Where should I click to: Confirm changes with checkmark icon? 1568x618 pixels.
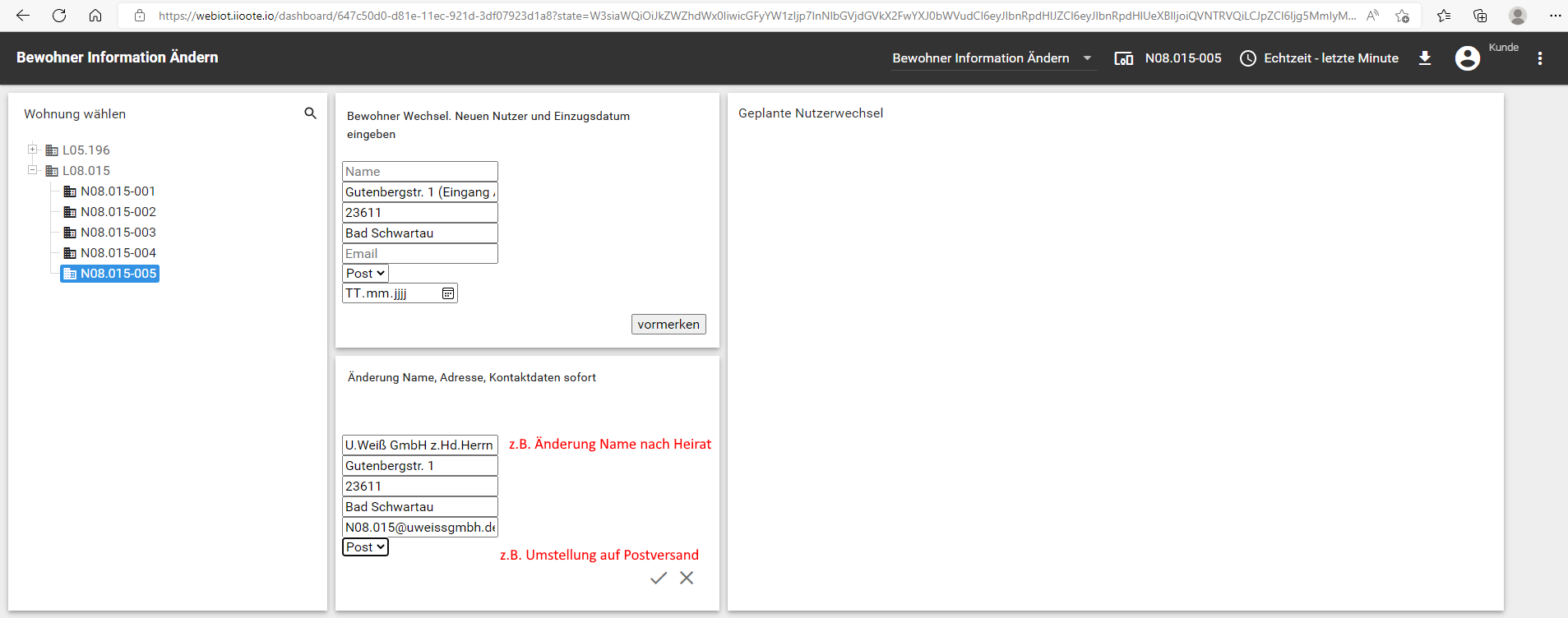point(659,578)
